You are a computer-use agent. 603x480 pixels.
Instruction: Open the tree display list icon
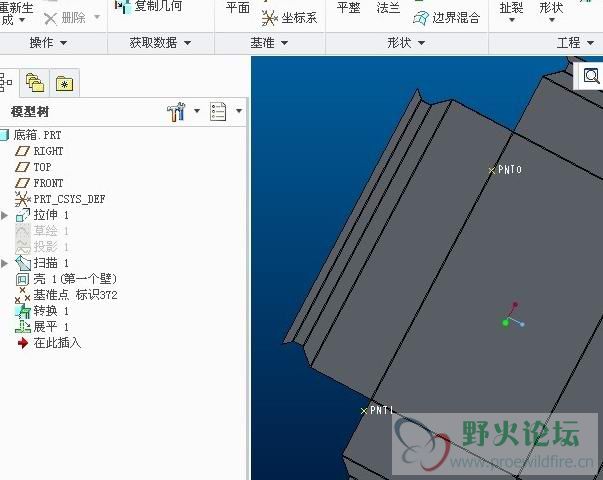[218, 112]
